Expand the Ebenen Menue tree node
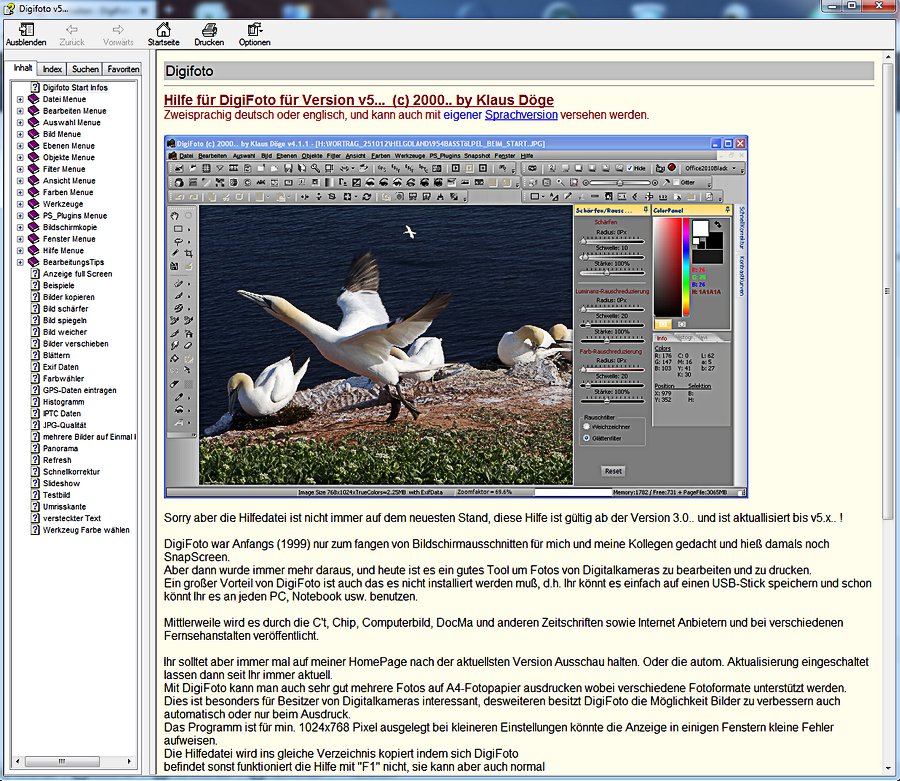 point(20,146)
